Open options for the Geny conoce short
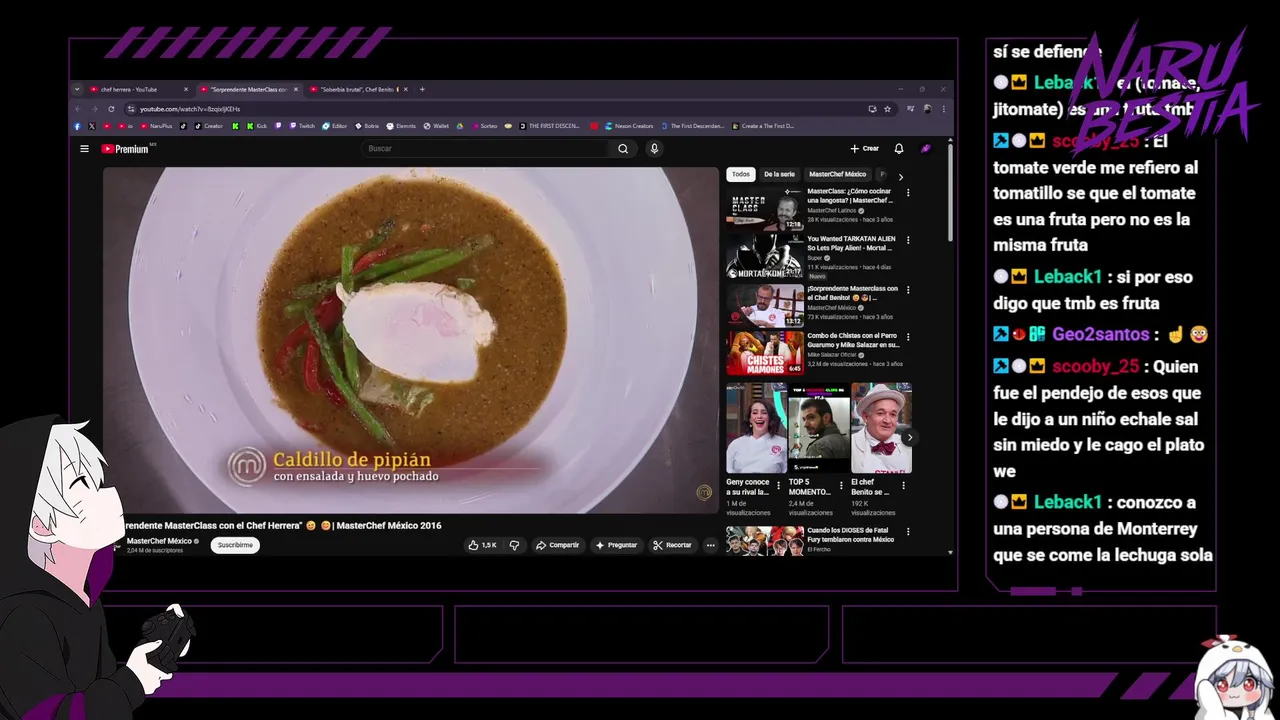This screenshot has width=1280, height=720. coord(778,486)
